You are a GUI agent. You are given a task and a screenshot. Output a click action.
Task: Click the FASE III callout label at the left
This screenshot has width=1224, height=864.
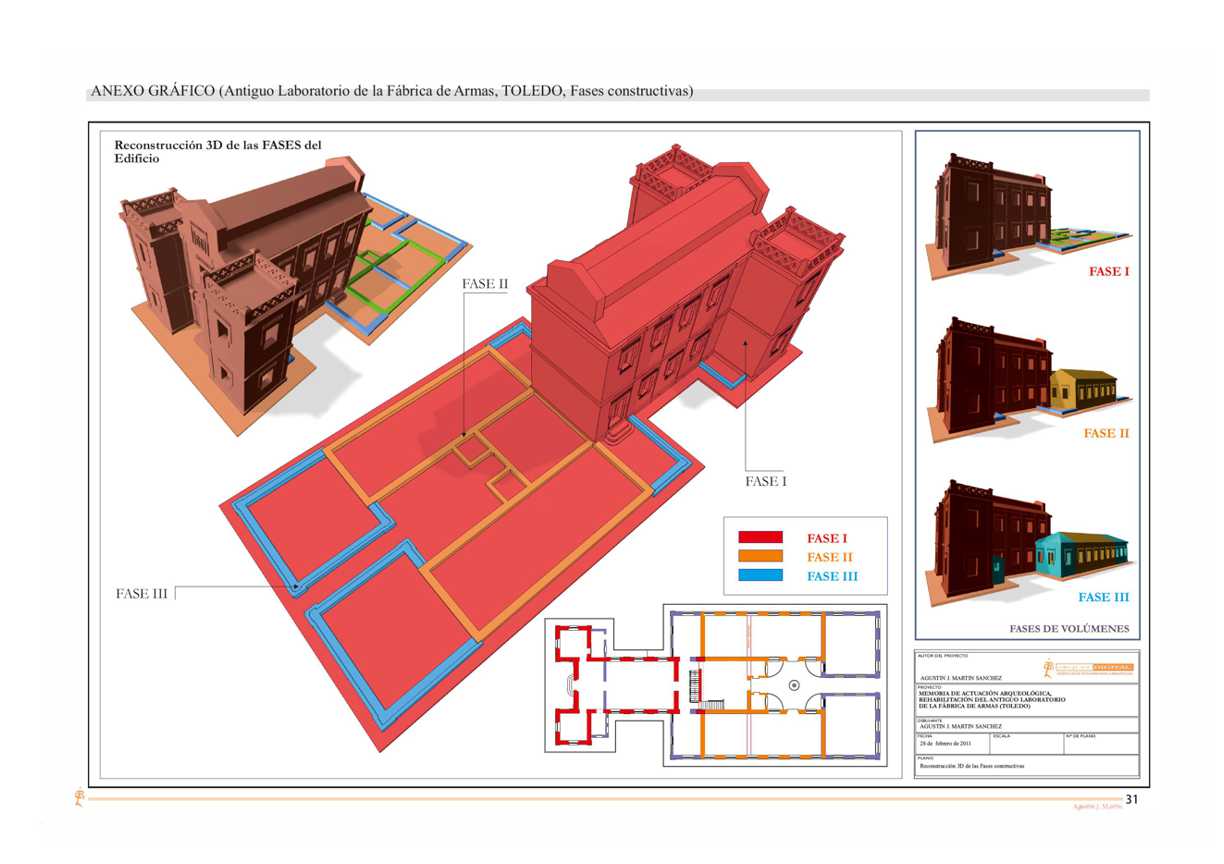click(141, 595)
